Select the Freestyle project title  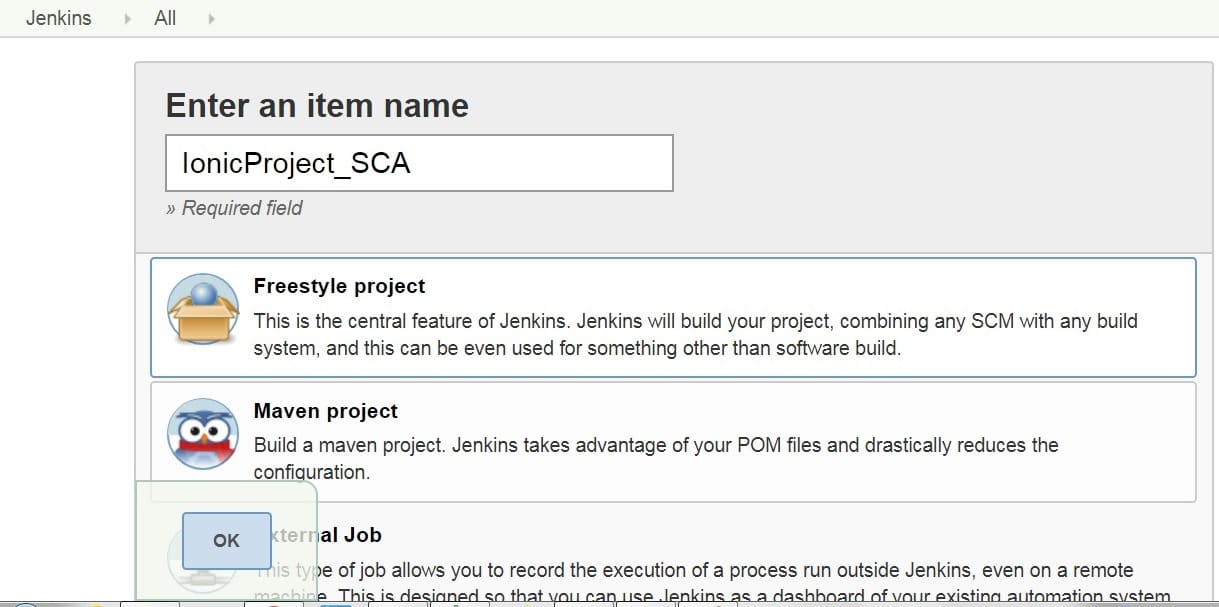339,286
